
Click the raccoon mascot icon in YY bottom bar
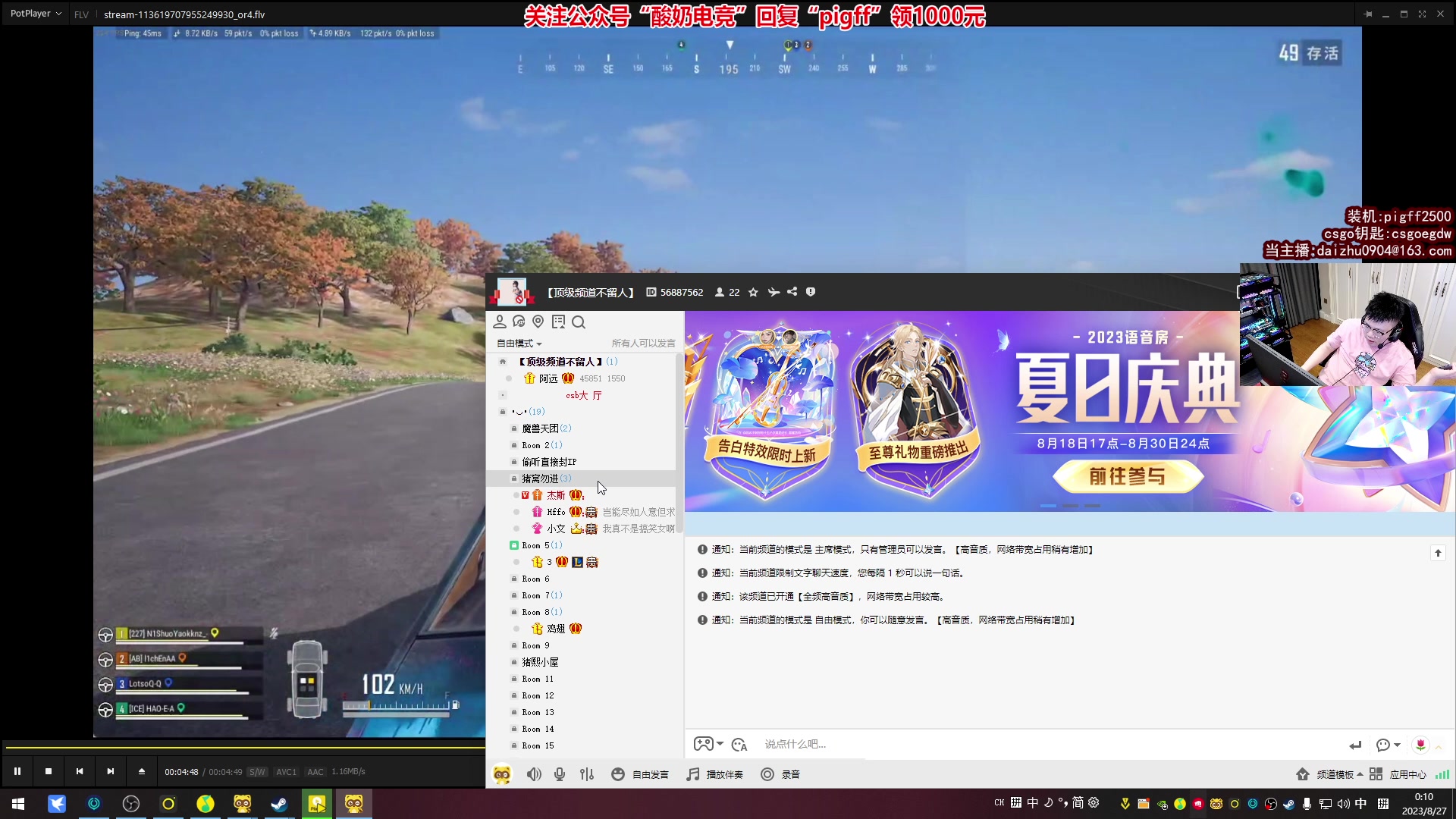(x=502, y=774)
